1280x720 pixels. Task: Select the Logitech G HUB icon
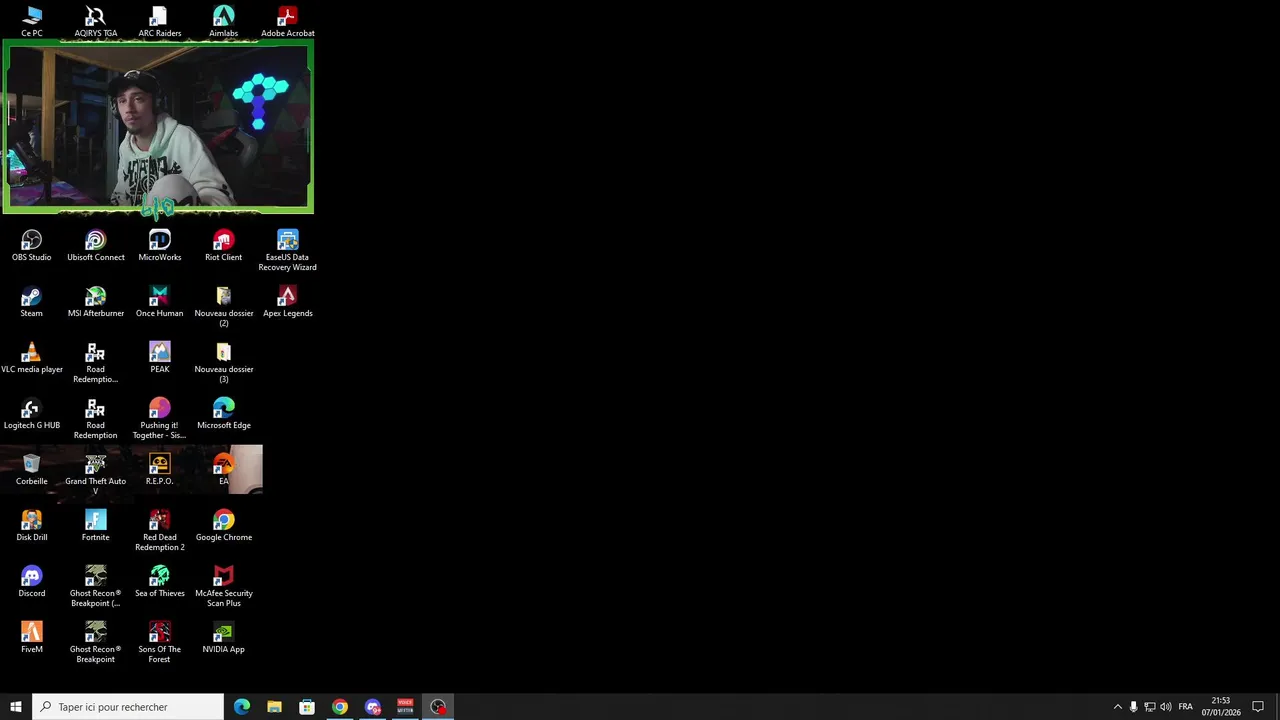click(32, 414)
